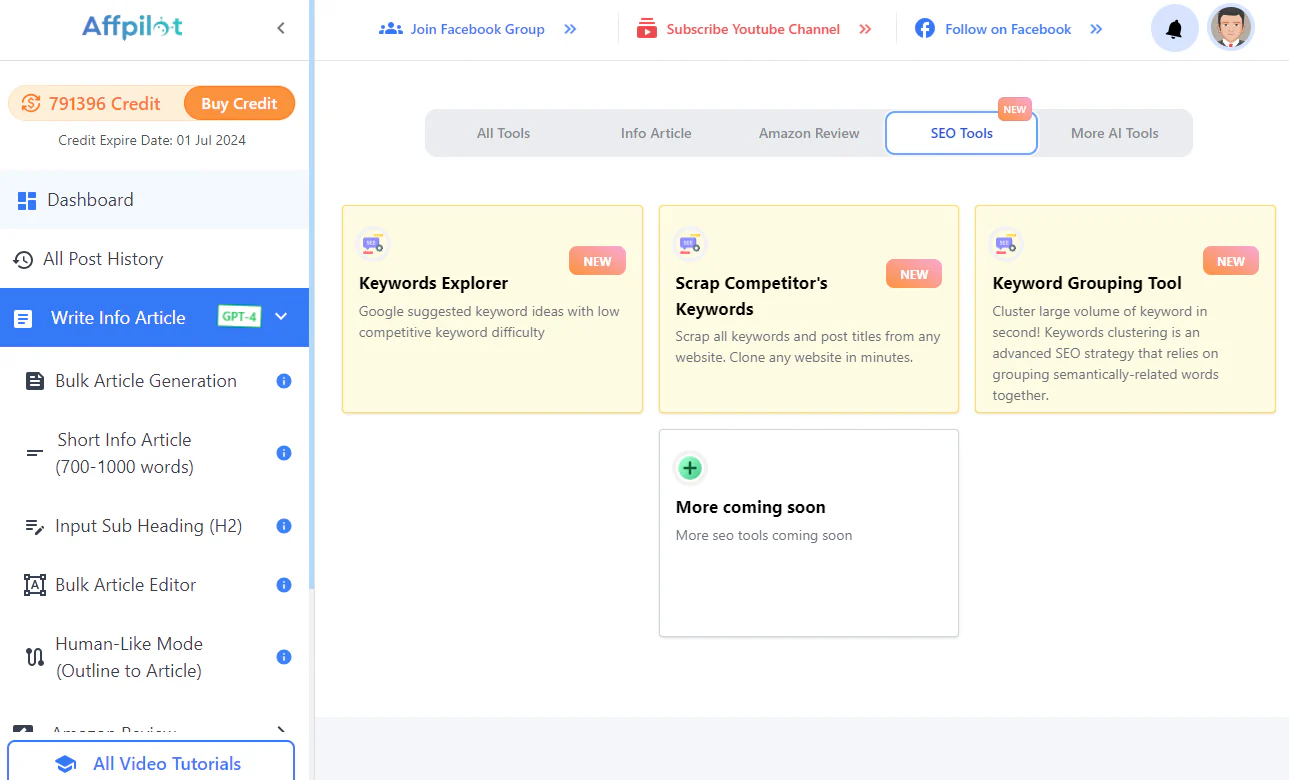Viewport: 1289px width, 780px height.
Task: Click the Short Info Article lines icon
Action: pos(35,453)
